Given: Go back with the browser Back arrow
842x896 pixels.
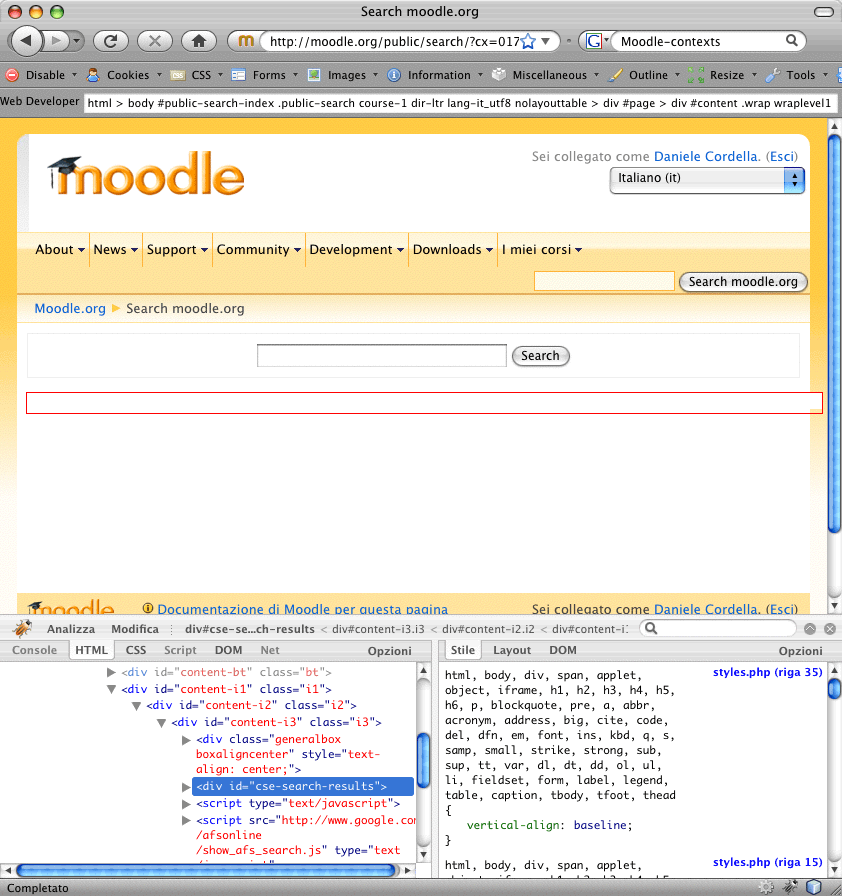Looking at the screenshot, I should click(x=26, y=41).
